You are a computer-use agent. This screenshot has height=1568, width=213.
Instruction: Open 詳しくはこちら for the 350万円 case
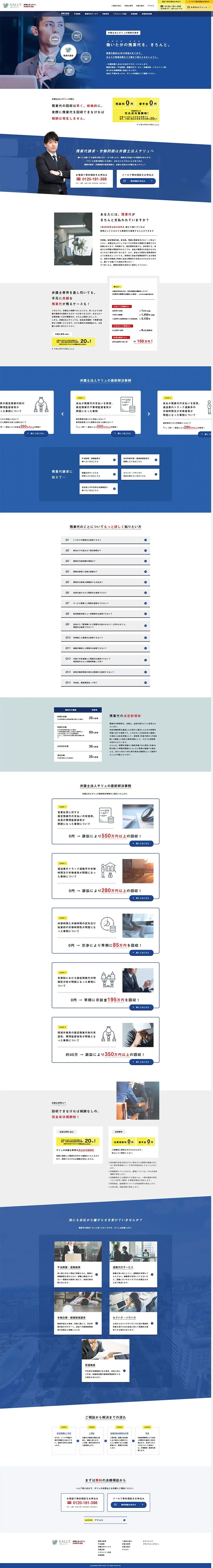point(141,1062)
